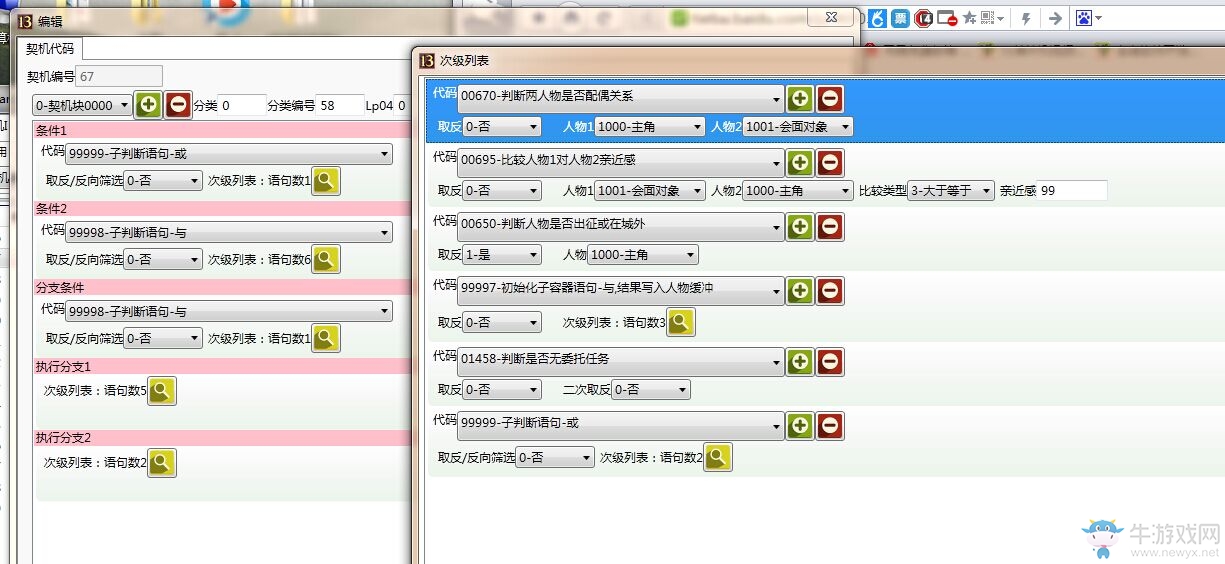This screenshot has height=564, width=1225.
Task: Click browser 票 ticket icon
Action: pos(901,18)
